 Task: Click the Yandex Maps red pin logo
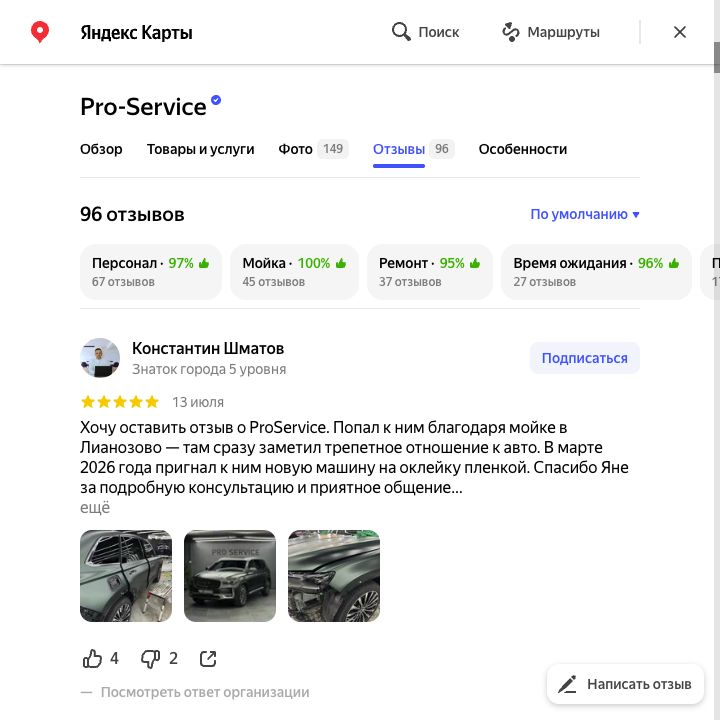point(40,32)
